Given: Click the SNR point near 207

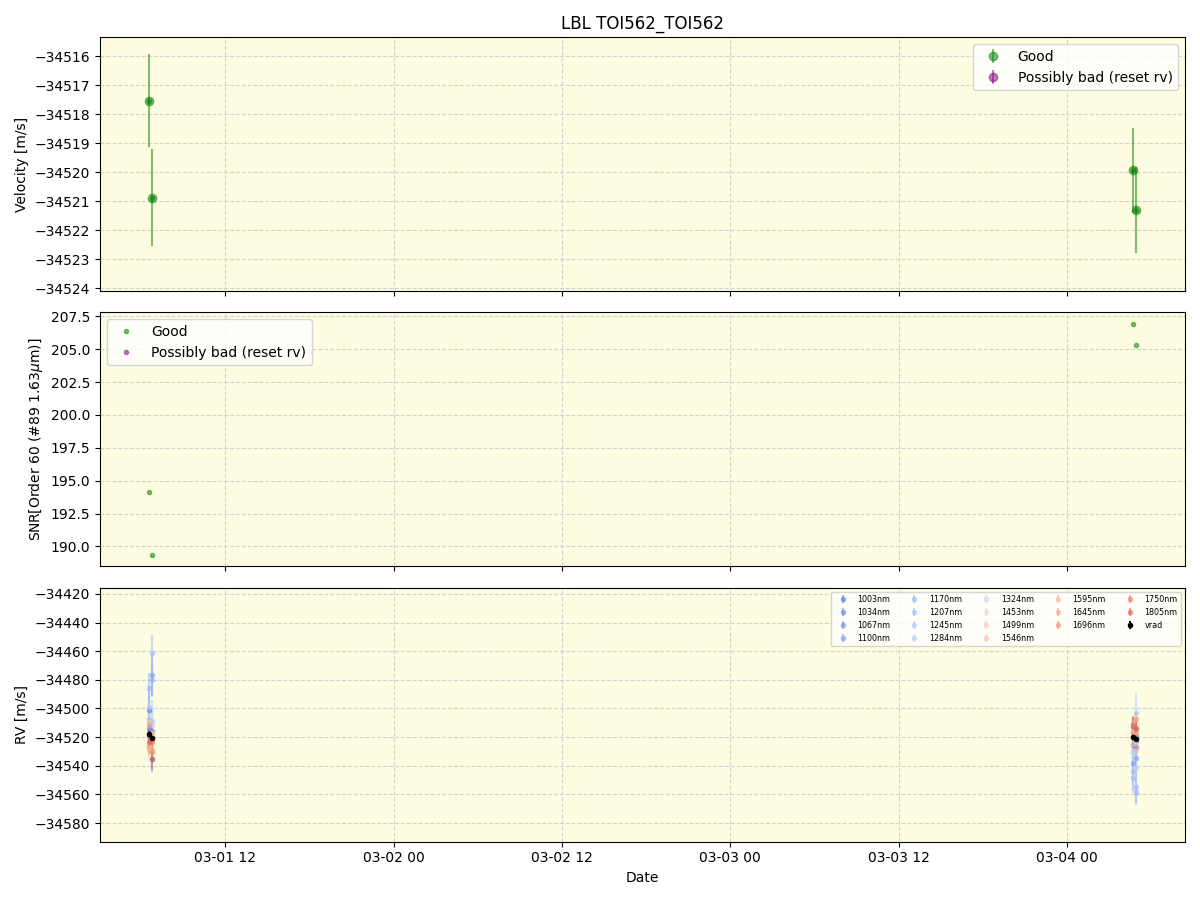Looking at the screenshot, I should tap(1133, 324).
